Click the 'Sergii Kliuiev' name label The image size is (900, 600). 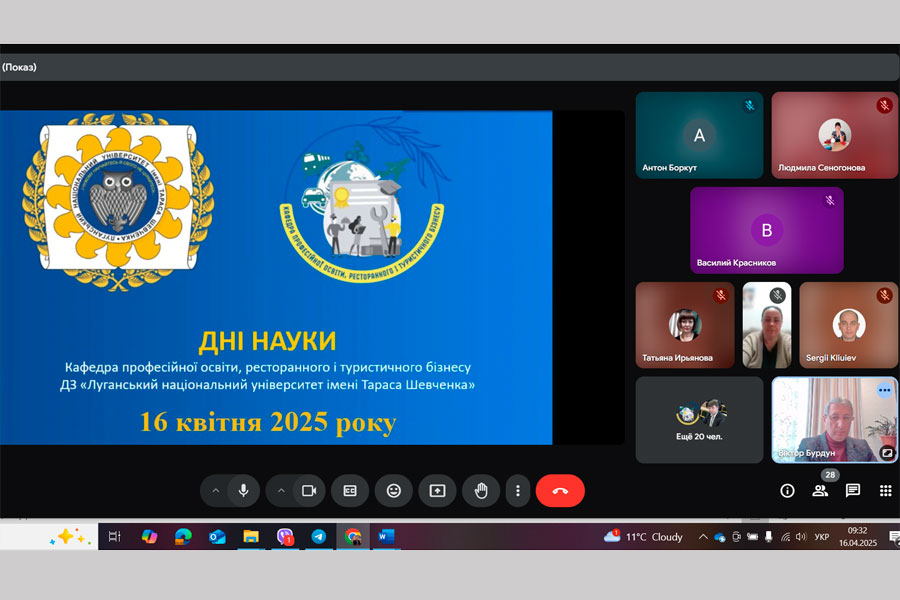point(831,358)
